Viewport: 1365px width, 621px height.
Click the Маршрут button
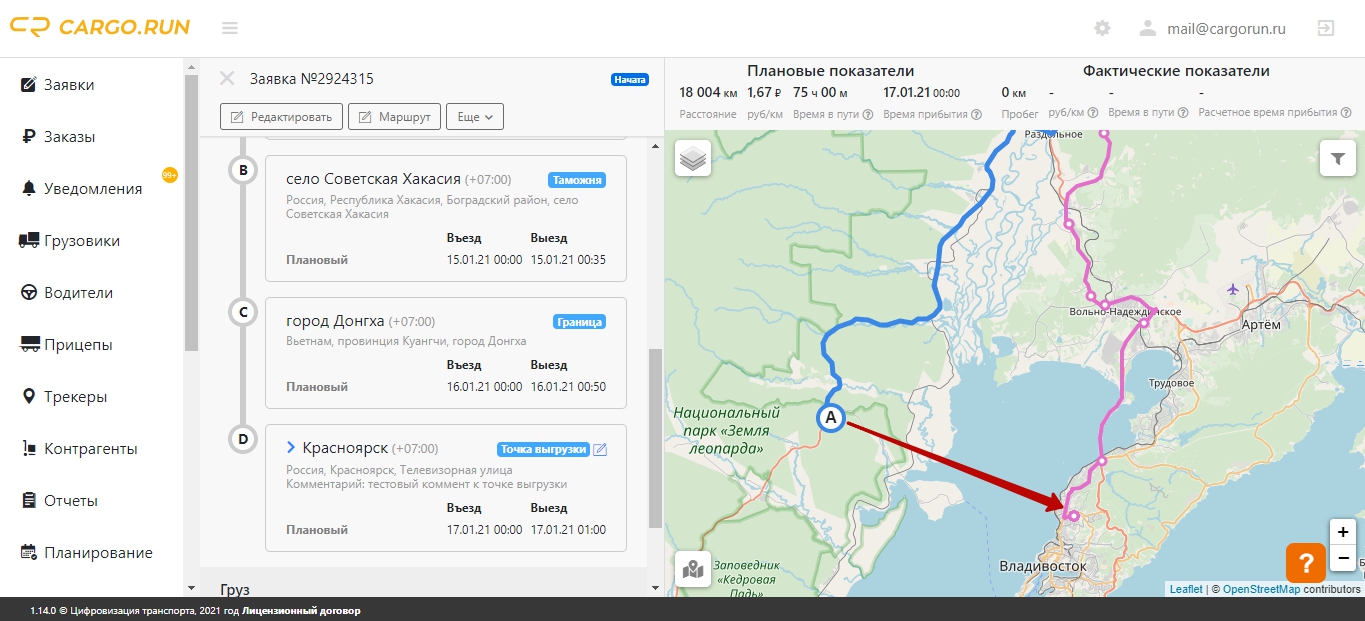(x=394, y=117)
